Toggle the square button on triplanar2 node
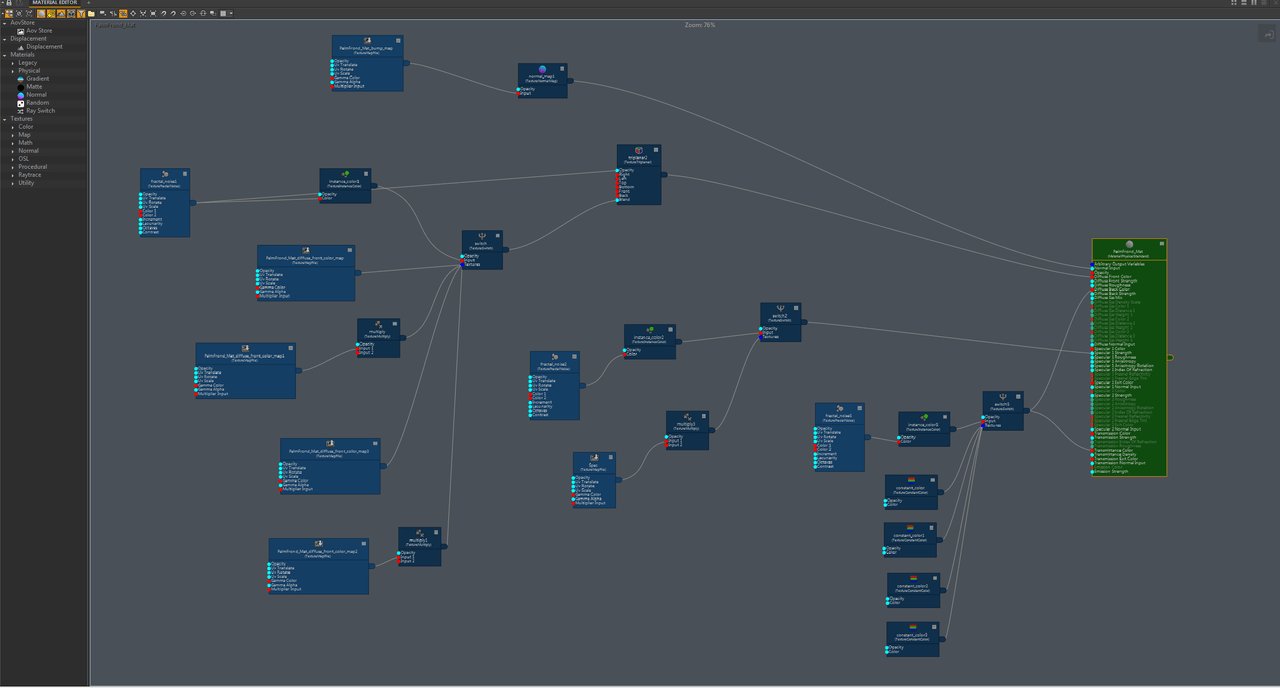 point(656,150)
